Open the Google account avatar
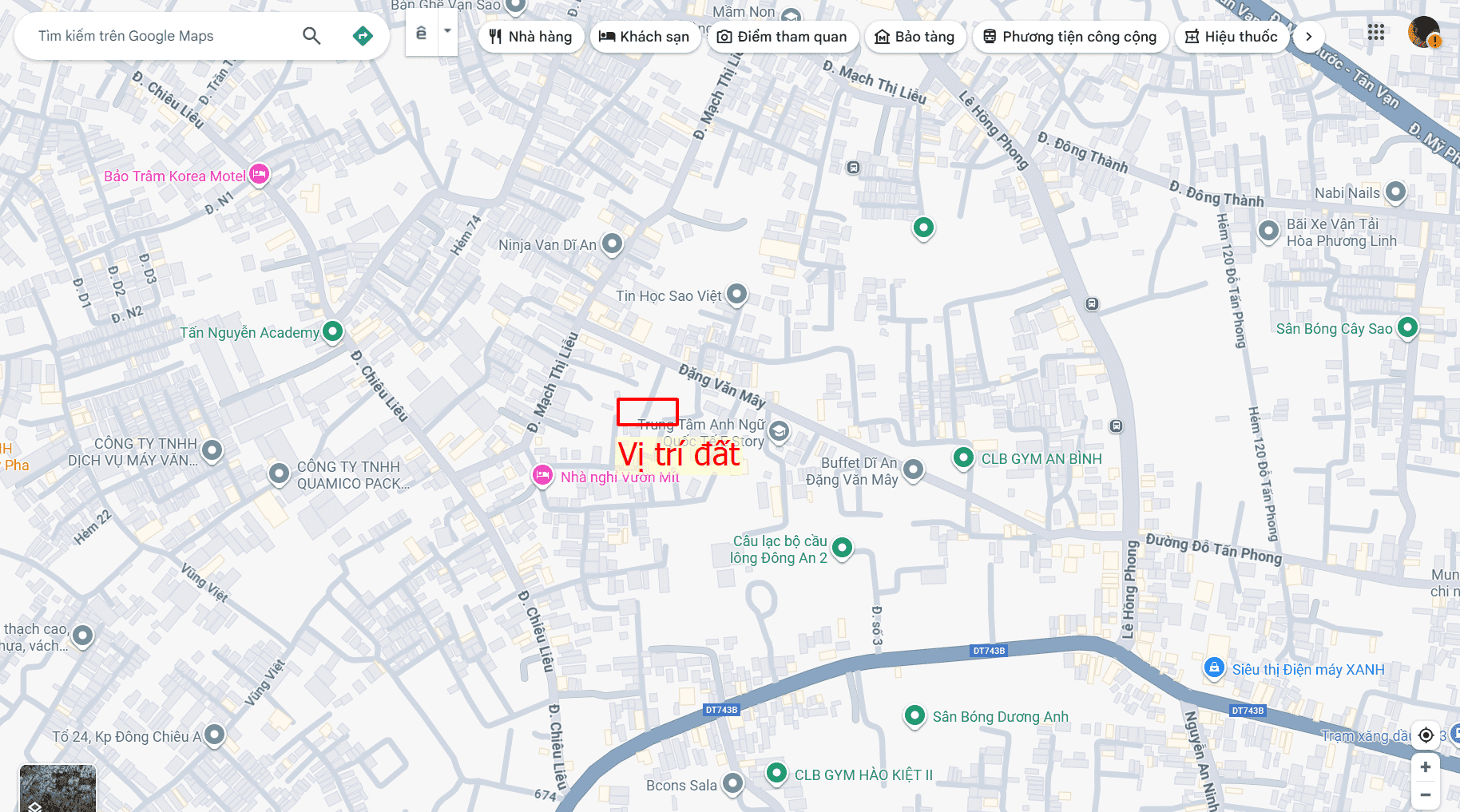 pos(1423,33)
